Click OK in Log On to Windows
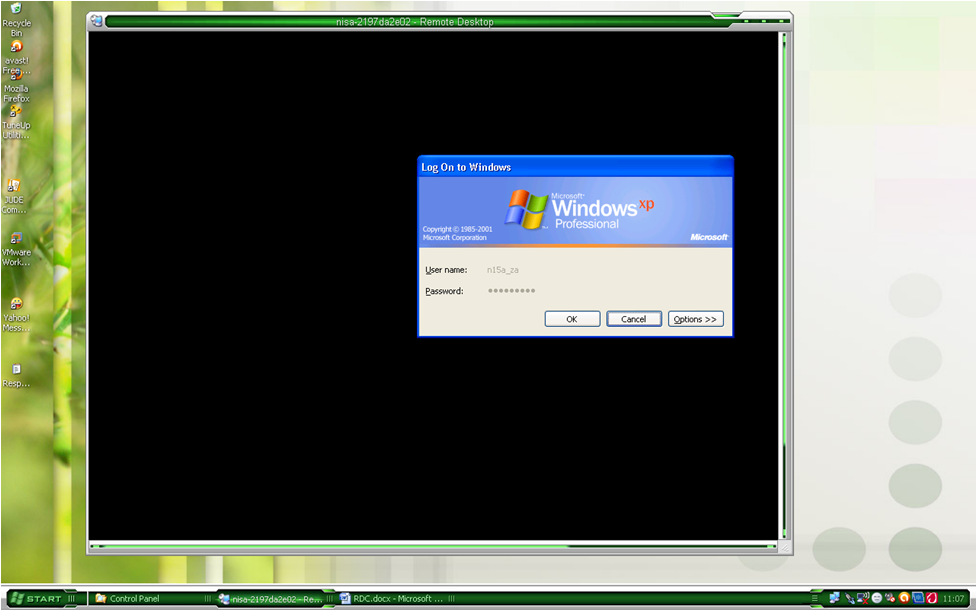The image size is (977, 611). tap(572, 319)
